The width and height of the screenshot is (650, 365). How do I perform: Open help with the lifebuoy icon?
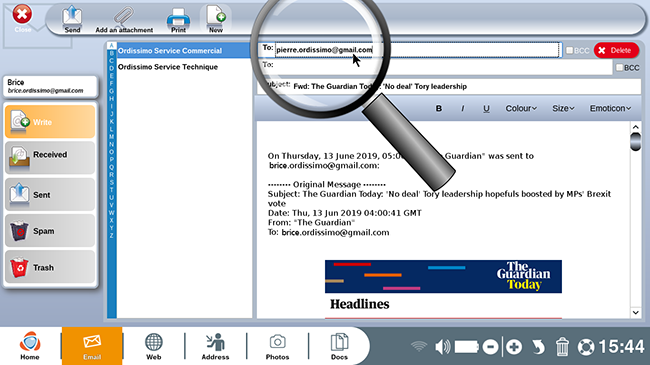coord(586,347)
